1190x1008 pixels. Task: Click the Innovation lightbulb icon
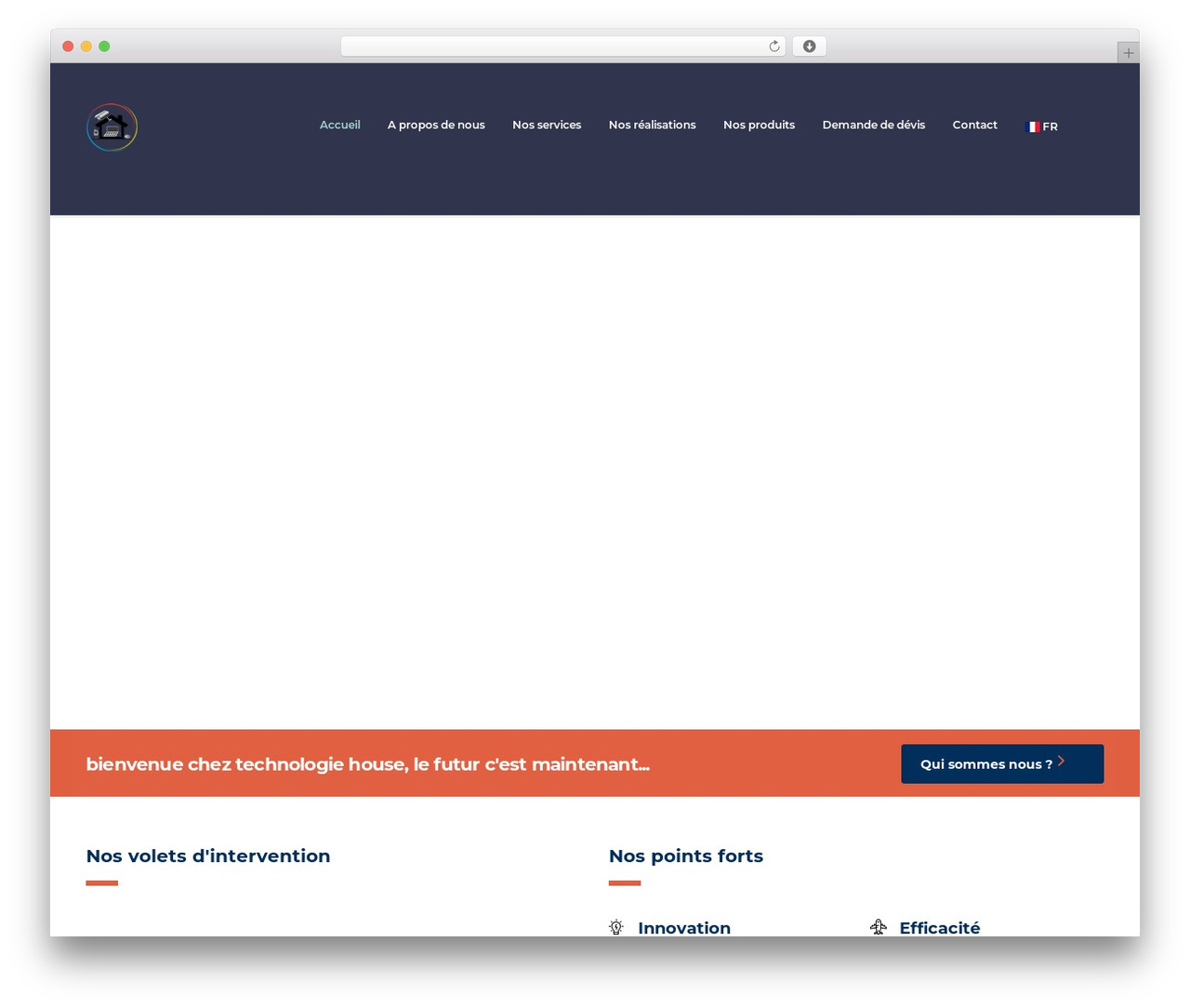pyautogui.click(x=616, y=927)
